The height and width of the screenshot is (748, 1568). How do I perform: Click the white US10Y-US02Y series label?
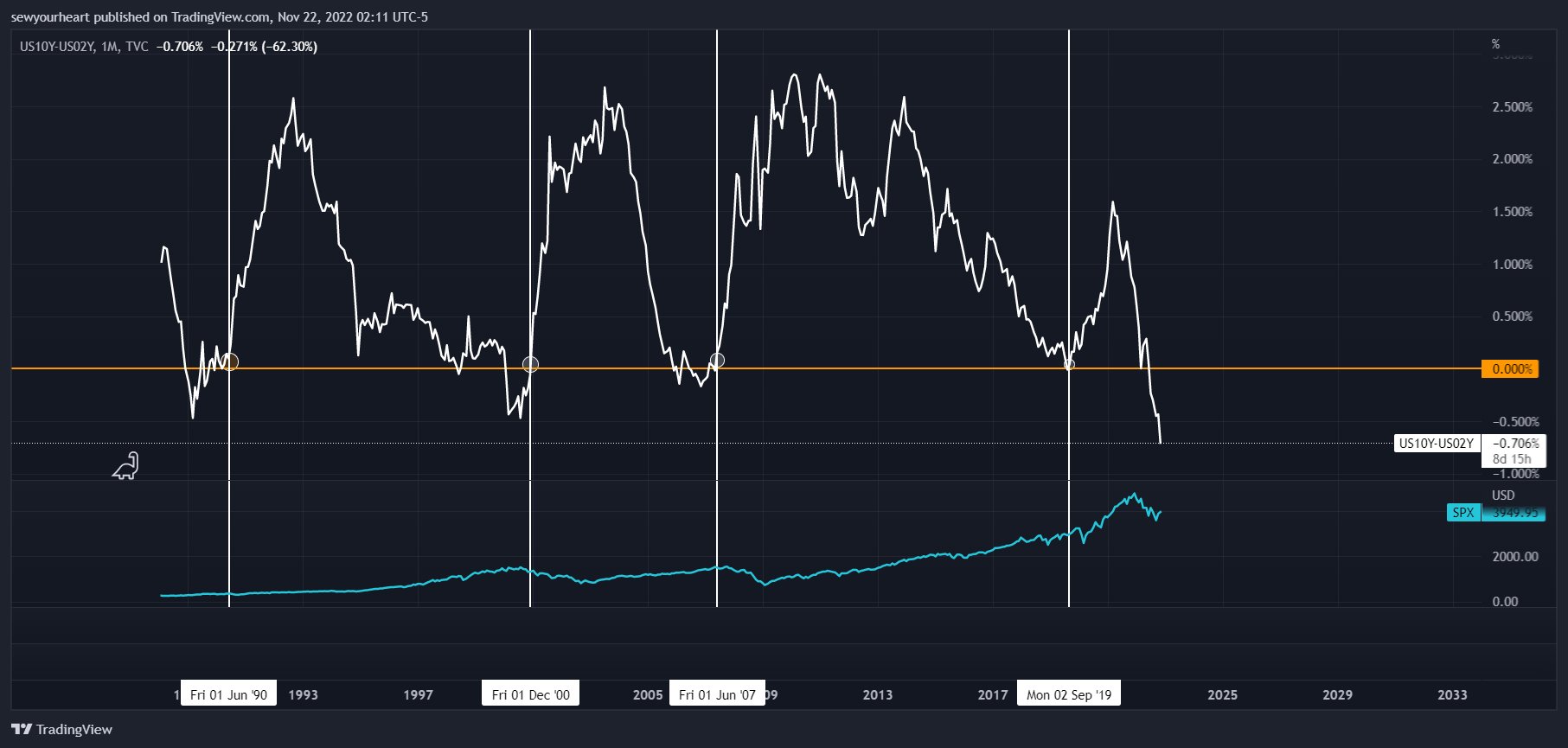[1437, 444]
